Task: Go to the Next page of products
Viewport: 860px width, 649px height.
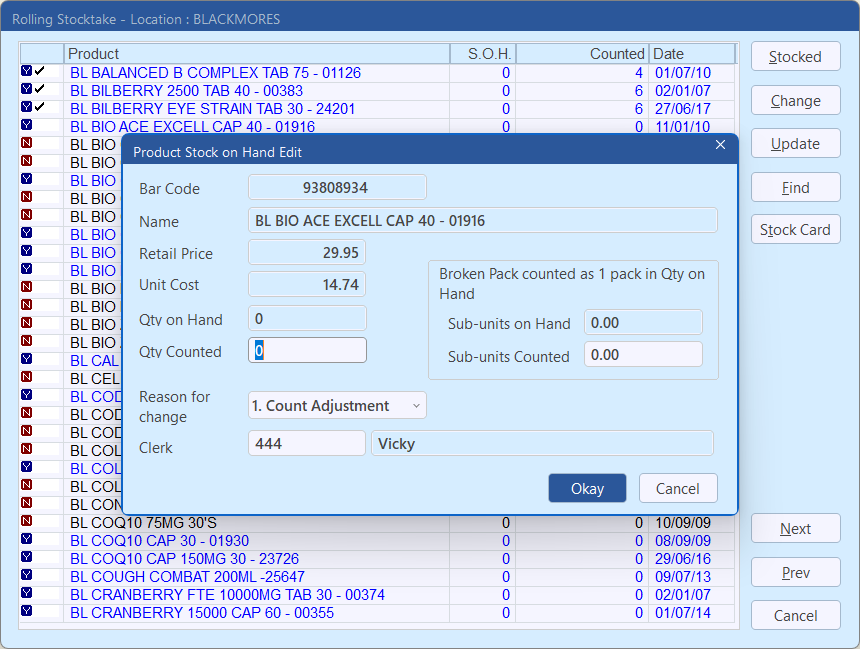Action: pos(795,529)
